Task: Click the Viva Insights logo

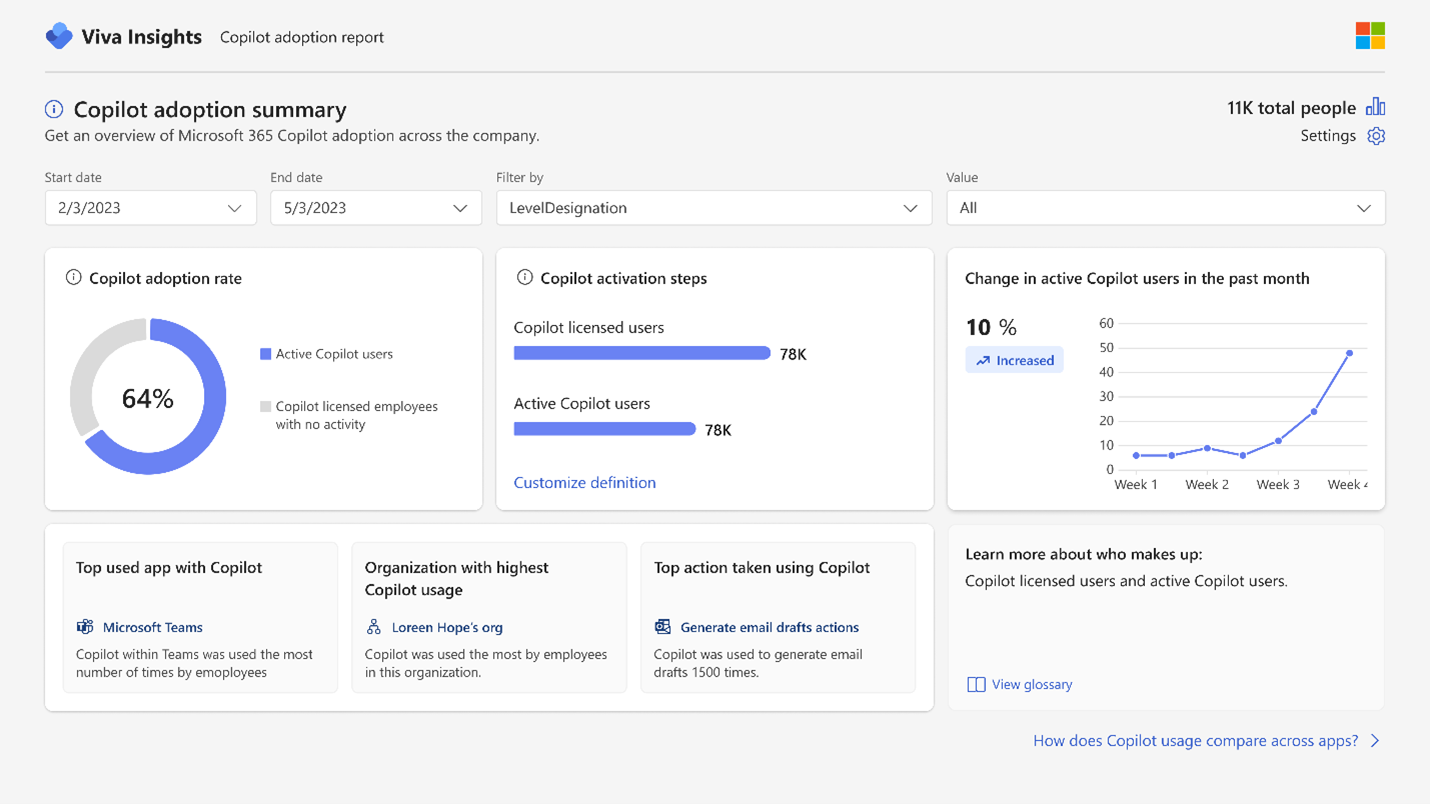Action: point(60,35)
